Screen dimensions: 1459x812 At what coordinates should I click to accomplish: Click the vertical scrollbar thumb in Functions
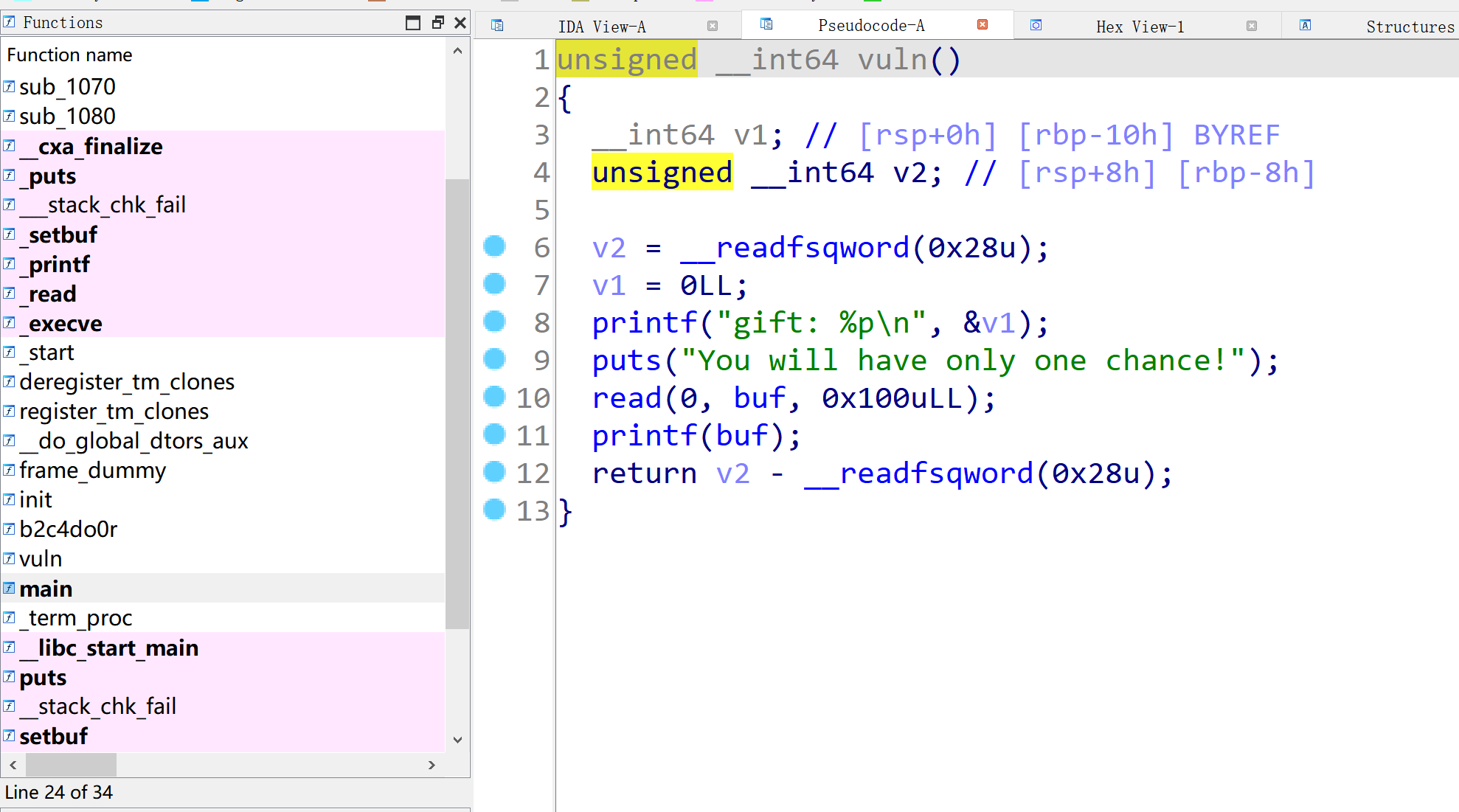point(457,403)
